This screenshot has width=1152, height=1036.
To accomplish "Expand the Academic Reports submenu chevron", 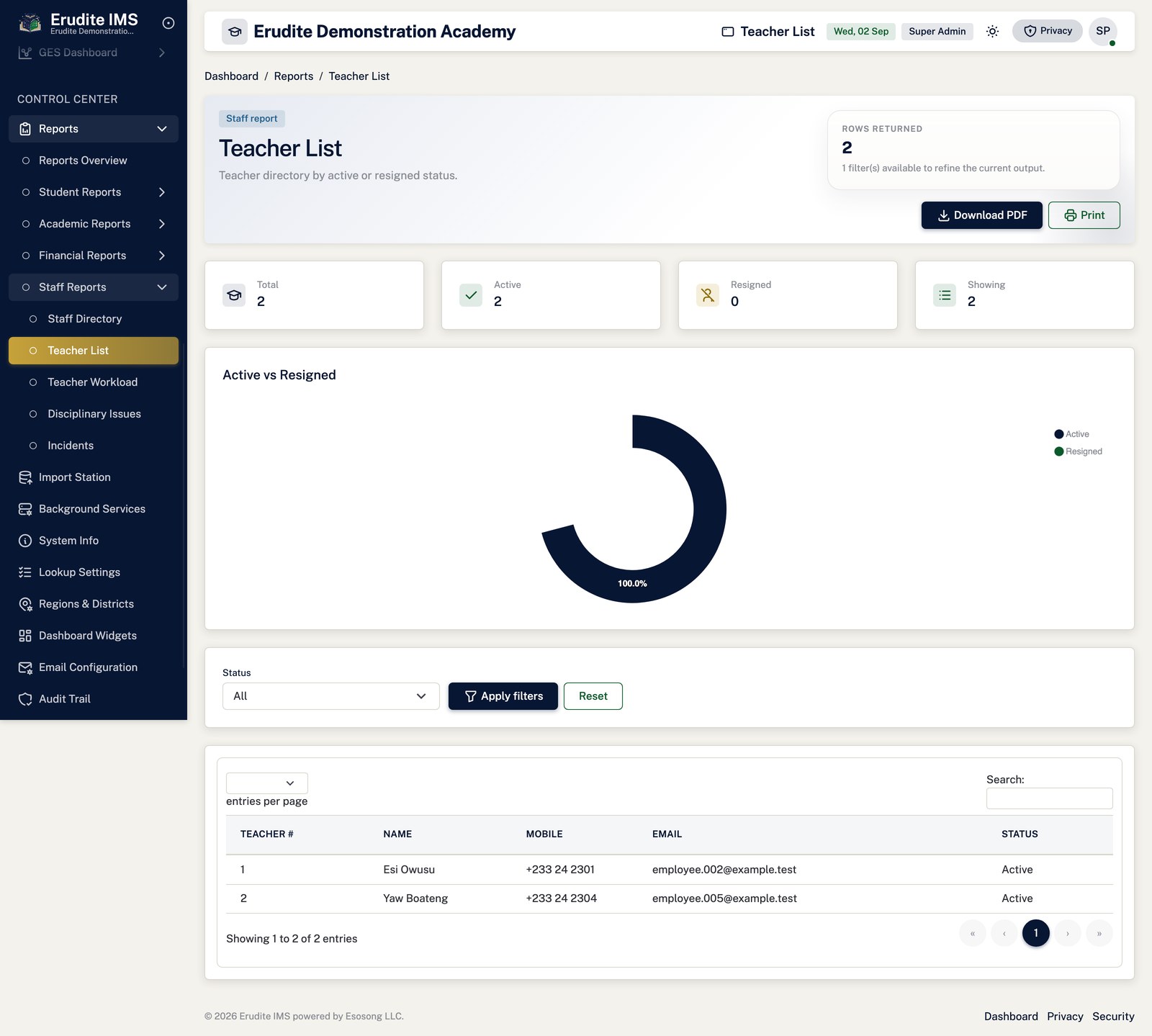I will 162,224.
